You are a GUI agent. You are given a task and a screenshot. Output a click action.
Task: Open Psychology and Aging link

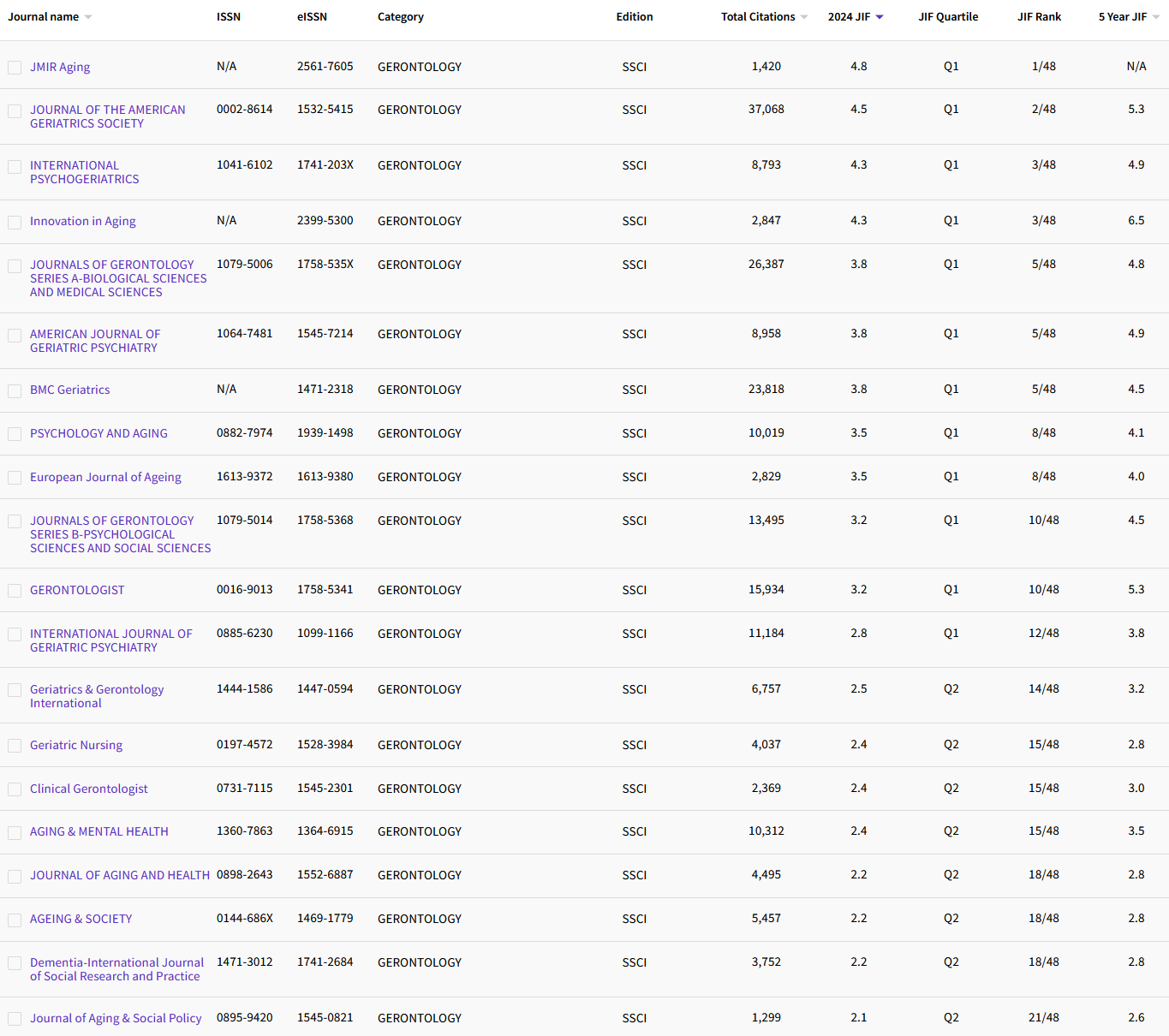tap(98, 433)
